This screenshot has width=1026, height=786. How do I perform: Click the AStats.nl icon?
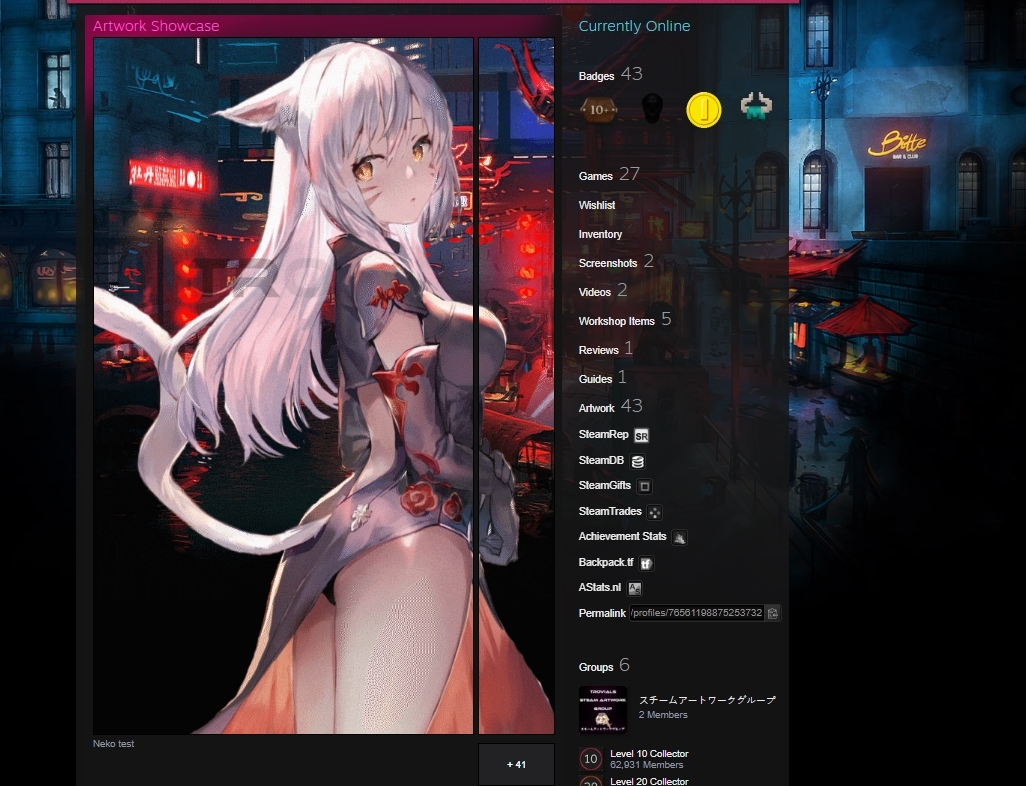tap(634, 588)
